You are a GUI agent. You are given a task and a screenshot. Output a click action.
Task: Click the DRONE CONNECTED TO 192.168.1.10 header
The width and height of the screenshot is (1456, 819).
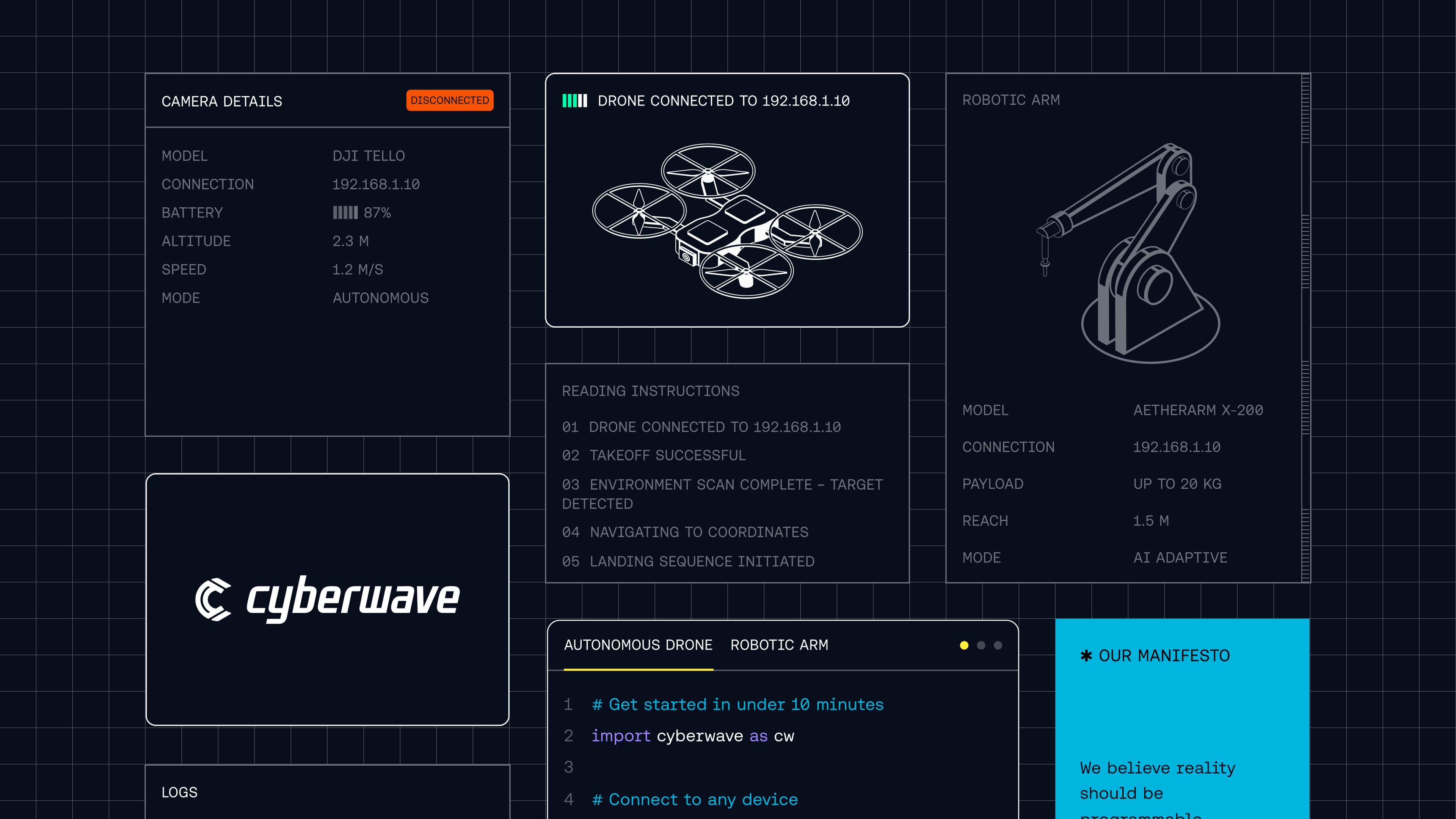click(723, 100)
